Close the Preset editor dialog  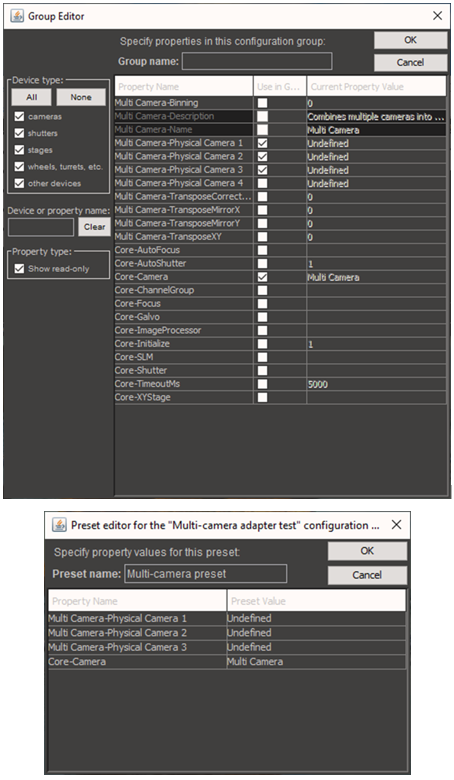pyautogui.click(x=396, y=525)
